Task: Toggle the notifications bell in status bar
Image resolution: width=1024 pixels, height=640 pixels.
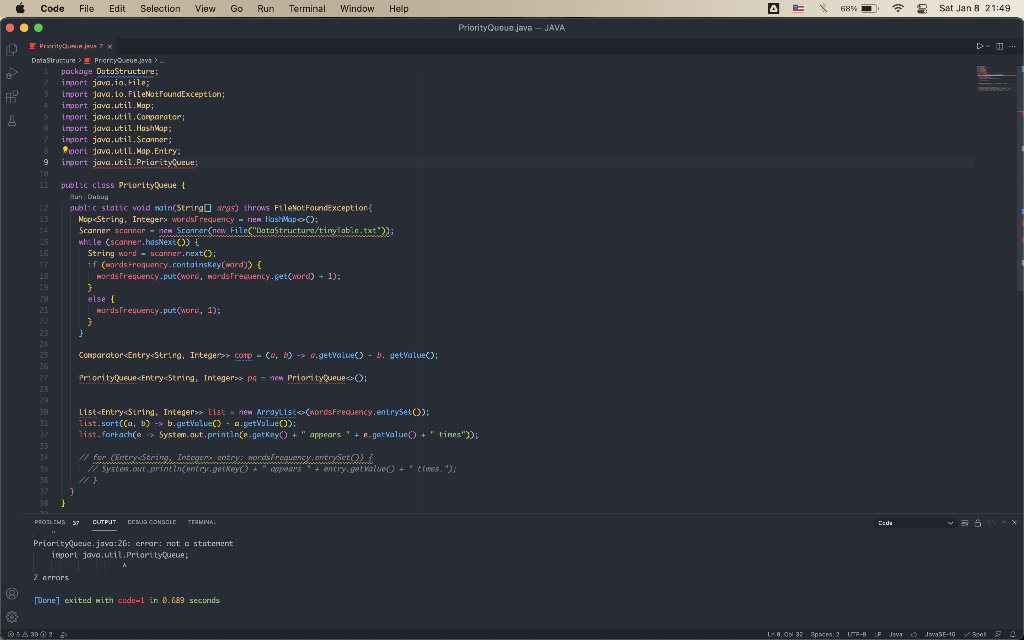Action: 1012,633
